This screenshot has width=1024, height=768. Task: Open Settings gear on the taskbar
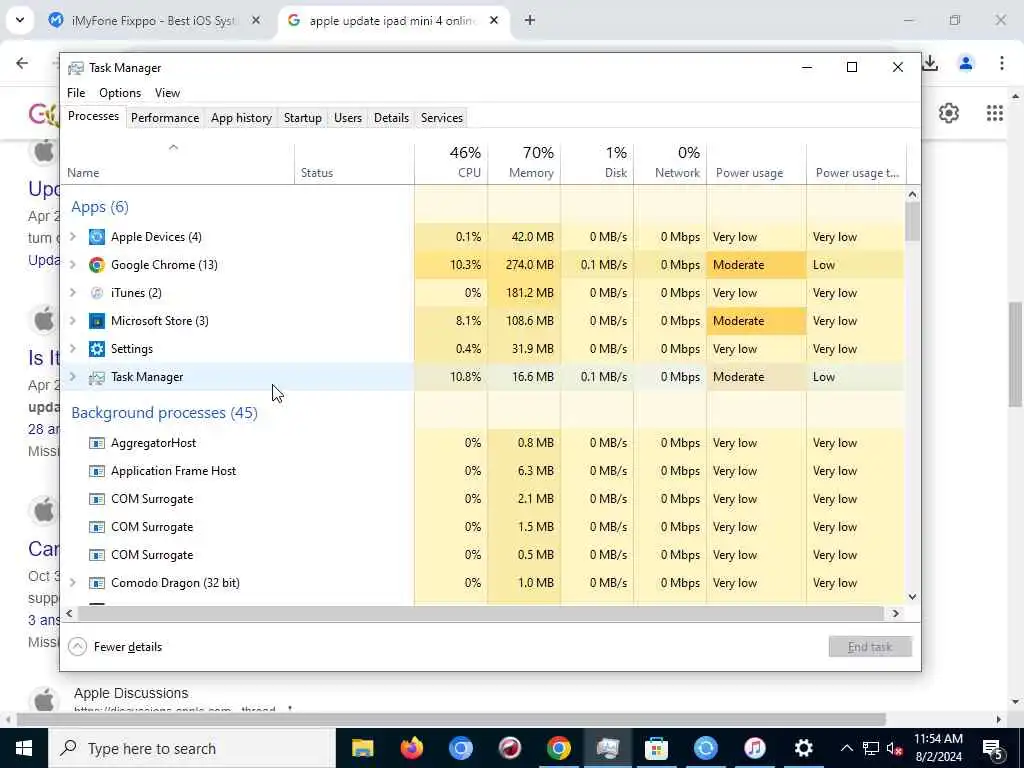(x=803, y=748)
